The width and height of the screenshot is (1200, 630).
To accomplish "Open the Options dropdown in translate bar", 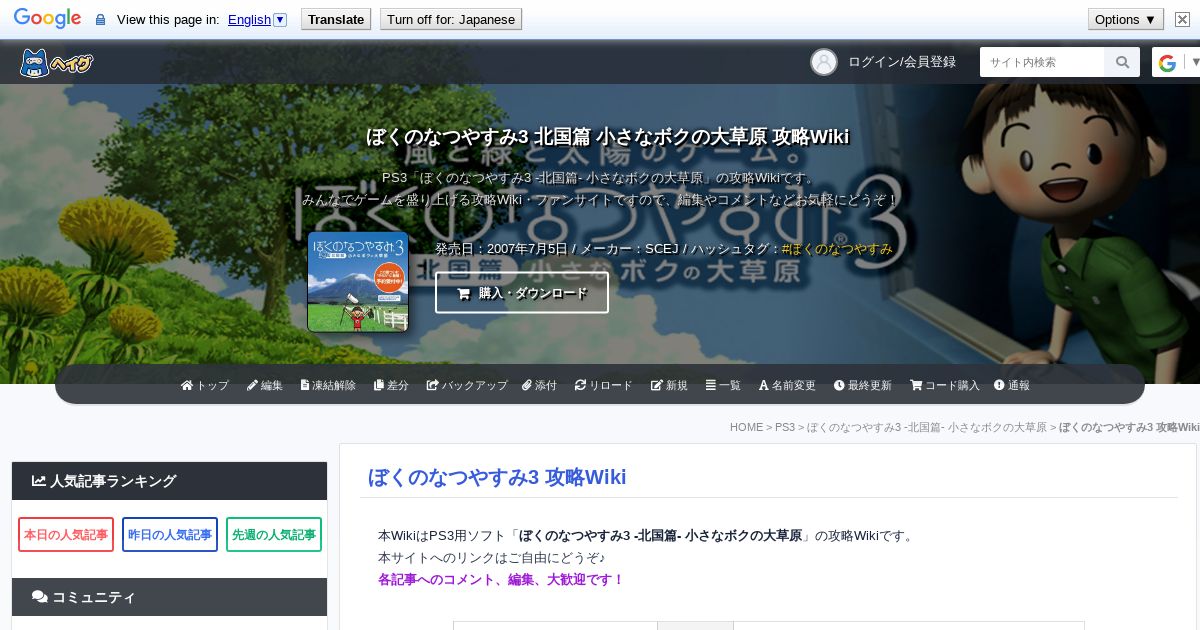I will pyautogui.click(x=1126, y=19).
